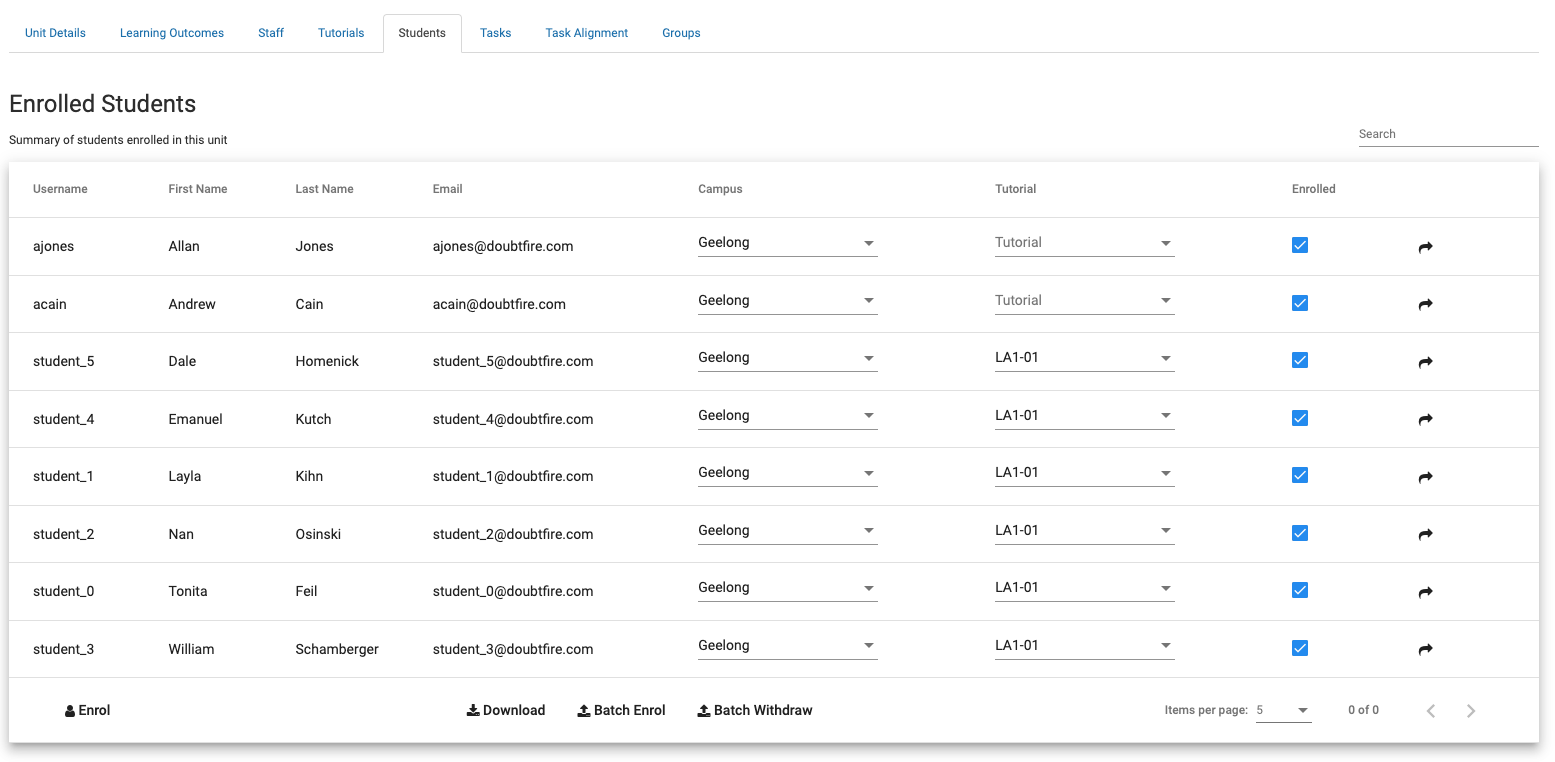This screenshot has width=1555, height=762.
Task: Go to previous page using left chevron
Action: 1431,711
